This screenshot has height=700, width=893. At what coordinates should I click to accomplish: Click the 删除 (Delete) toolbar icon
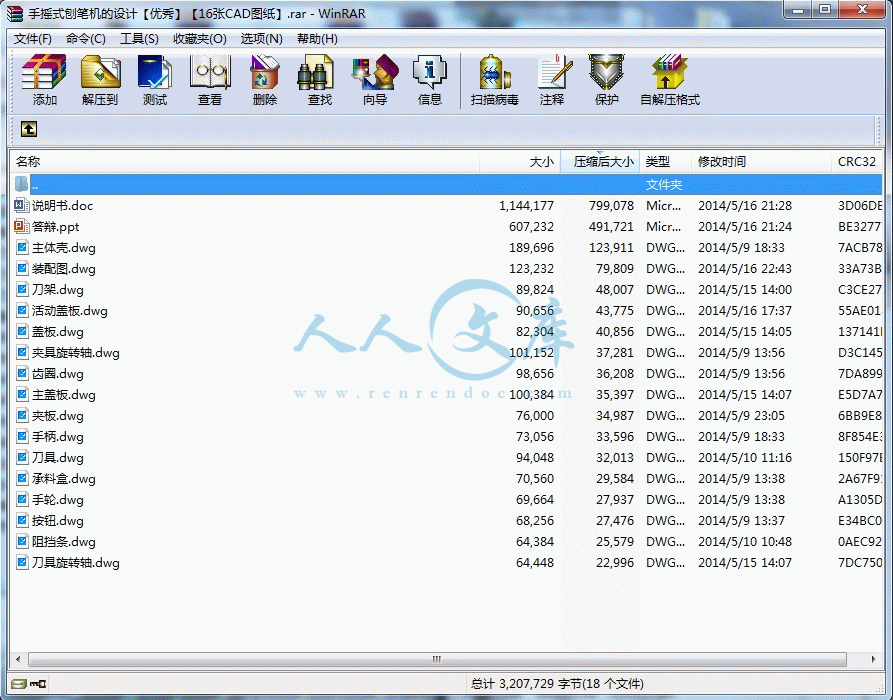[x=264, y=72]
